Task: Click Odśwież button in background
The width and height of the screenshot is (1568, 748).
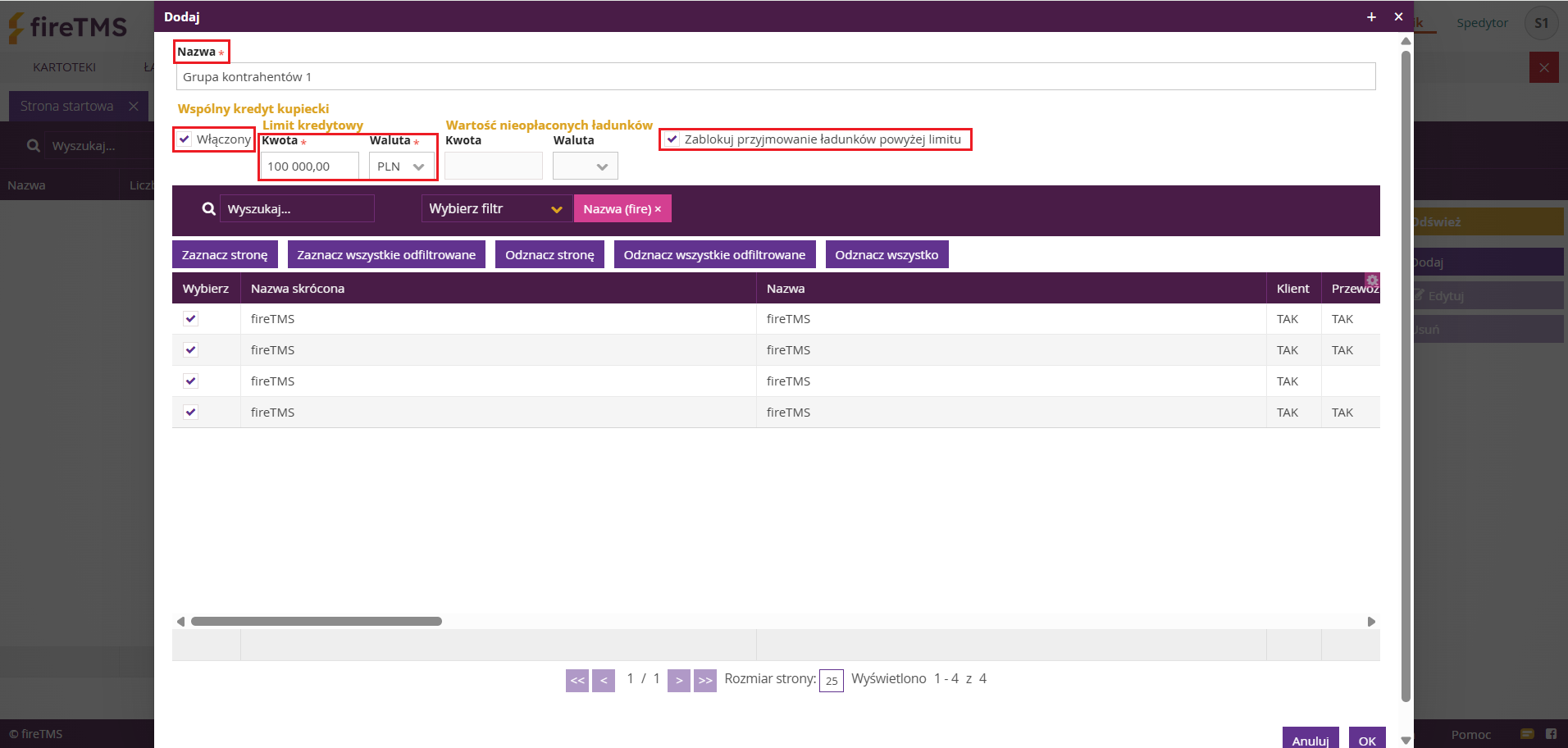Action: pos(1488,222)
